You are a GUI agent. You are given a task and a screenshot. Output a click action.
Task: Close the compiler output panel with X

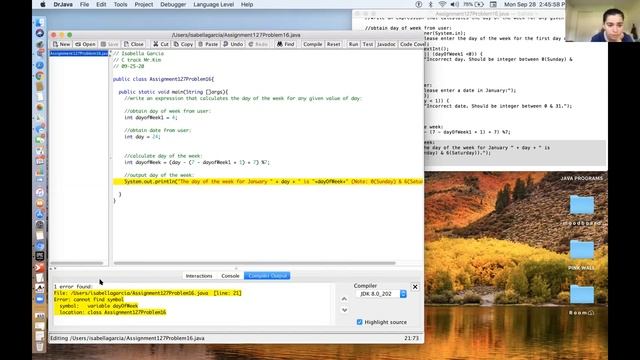415,287
